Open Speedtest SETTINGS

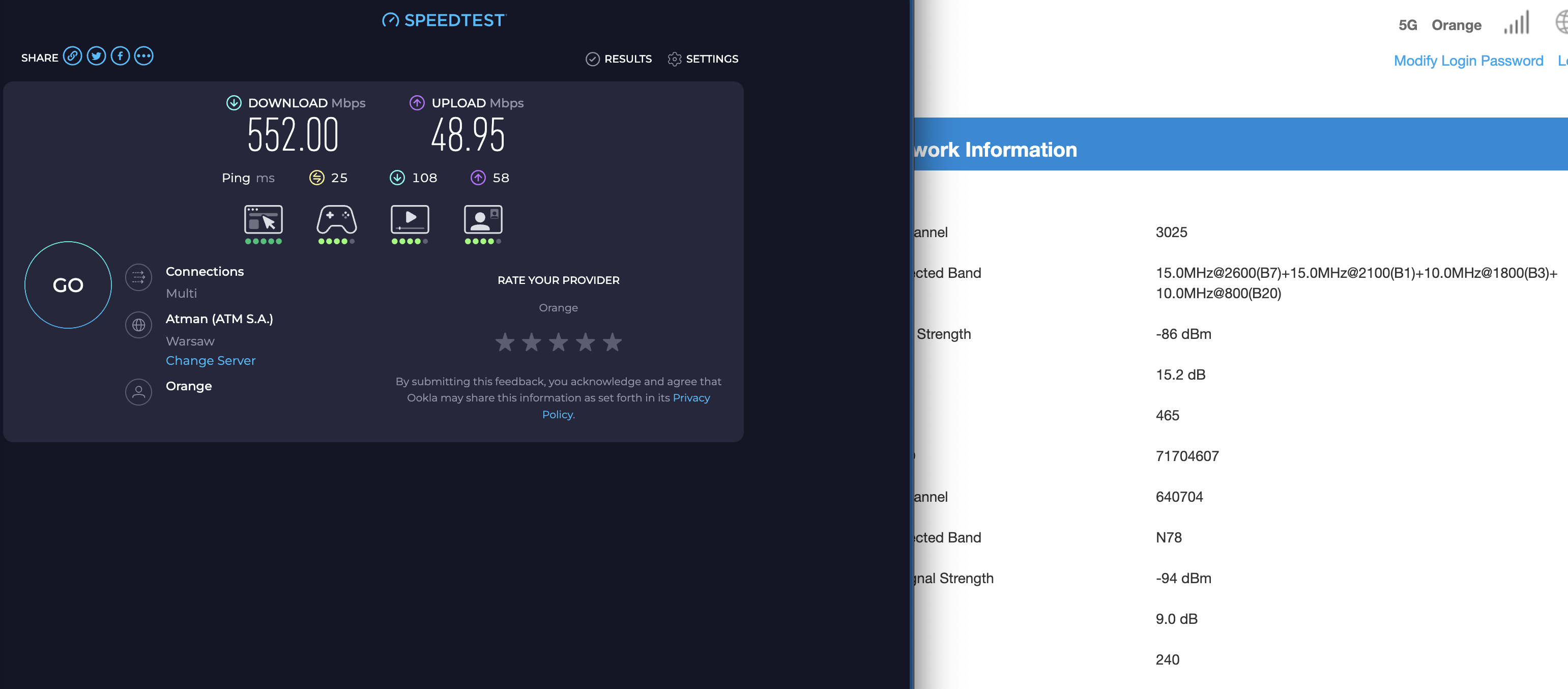pyautogui.click(x=703, y=59)
